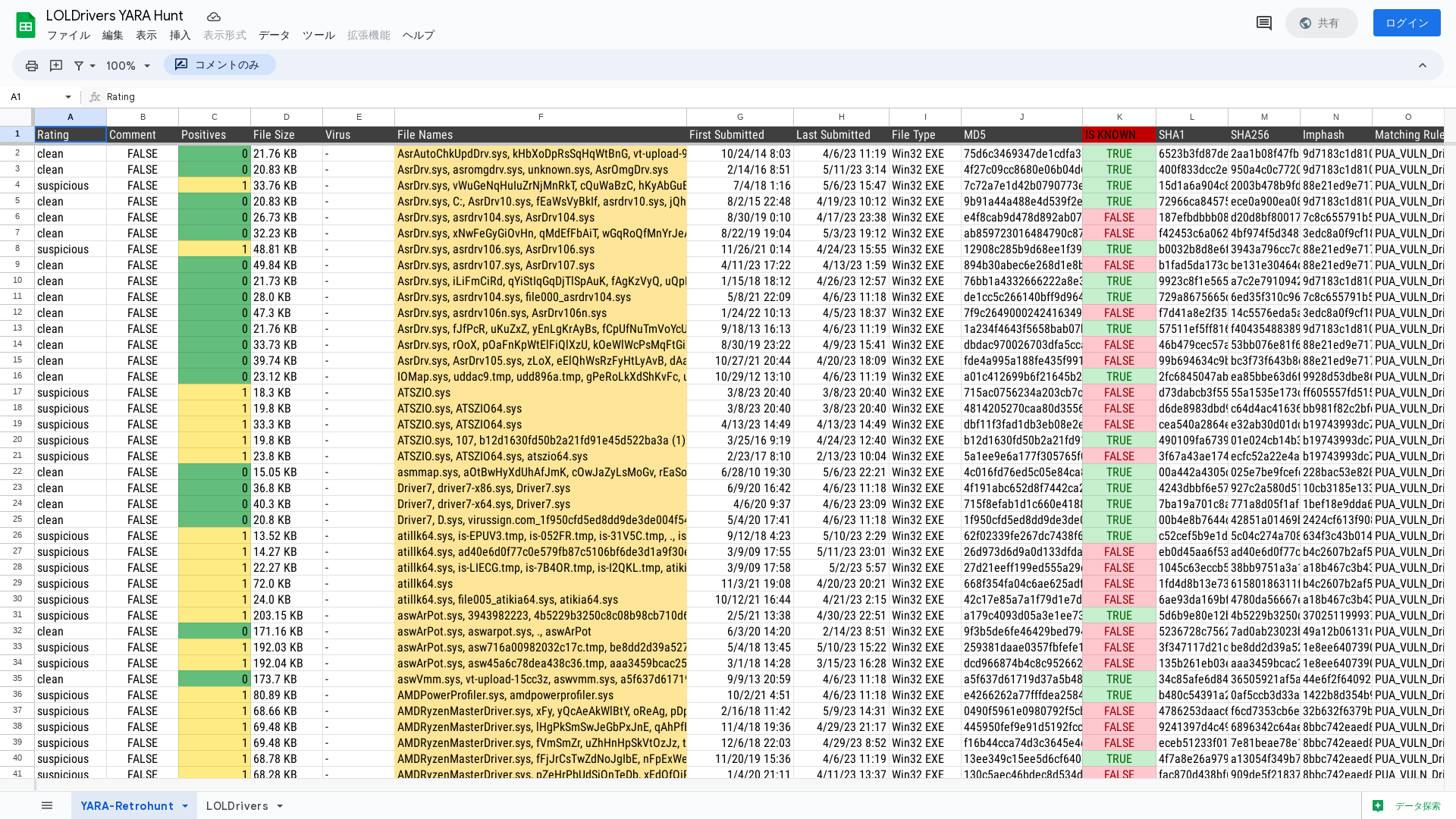
Task: Select the YARA-Retrohunt sheet tab
Action: click(127, 806)
